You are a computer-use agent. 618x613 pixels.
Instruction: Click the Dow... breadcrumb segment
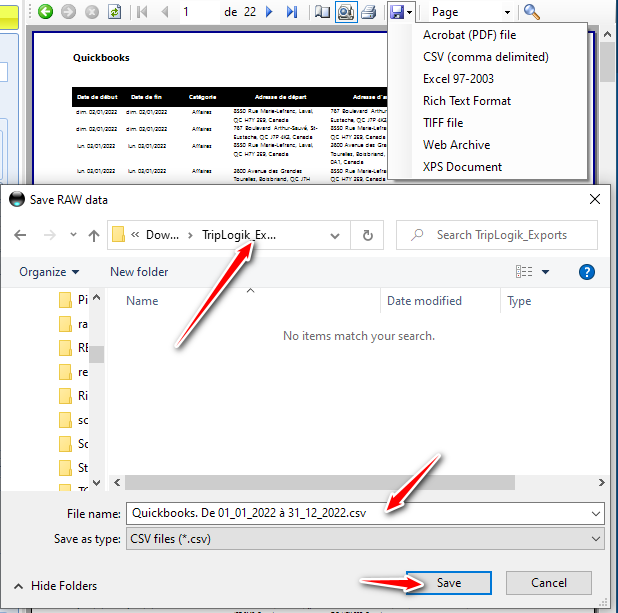coord(162,235)
